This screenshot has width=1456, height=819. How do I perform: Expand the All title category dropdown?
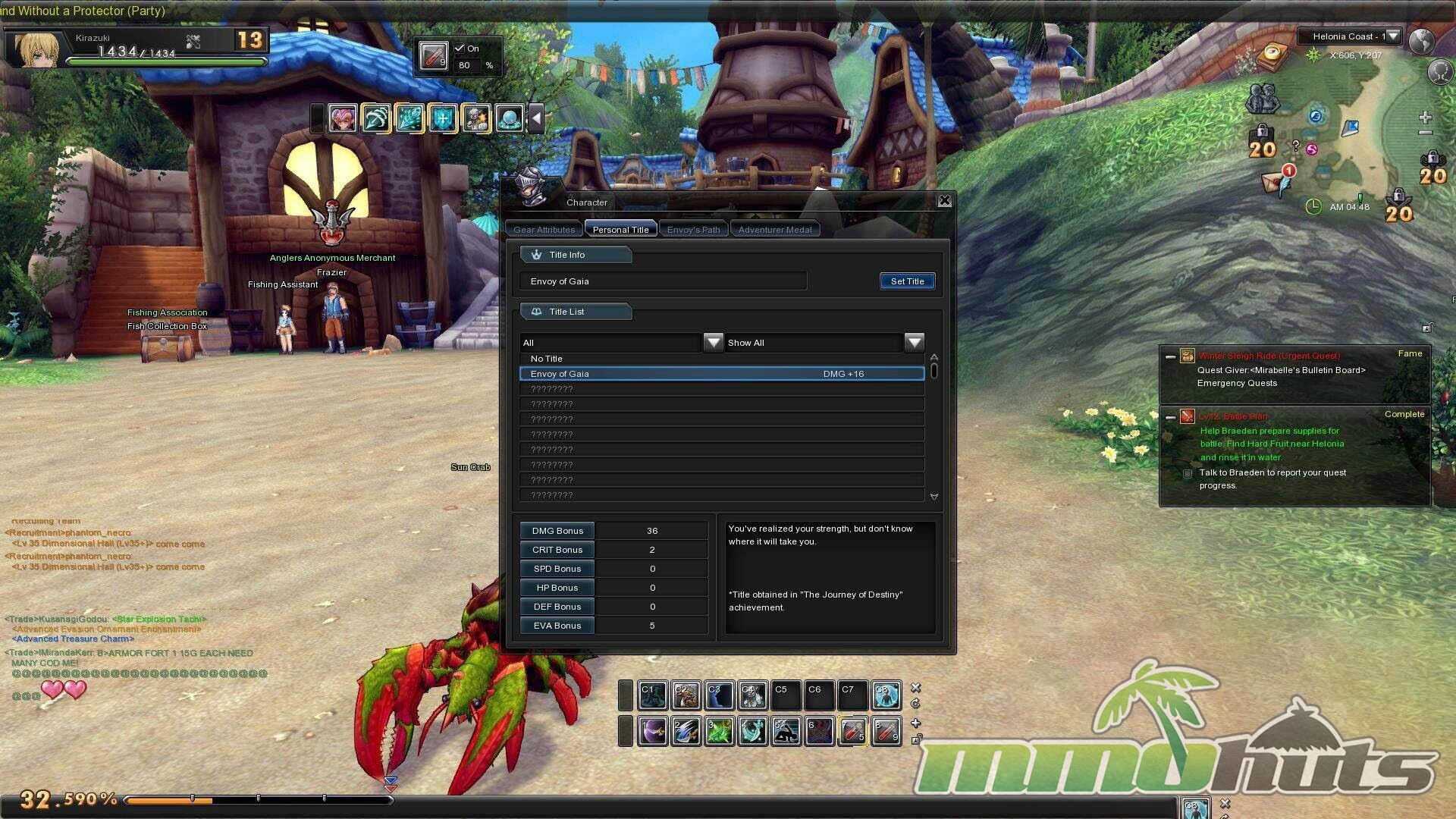click(x=713, y=342)
